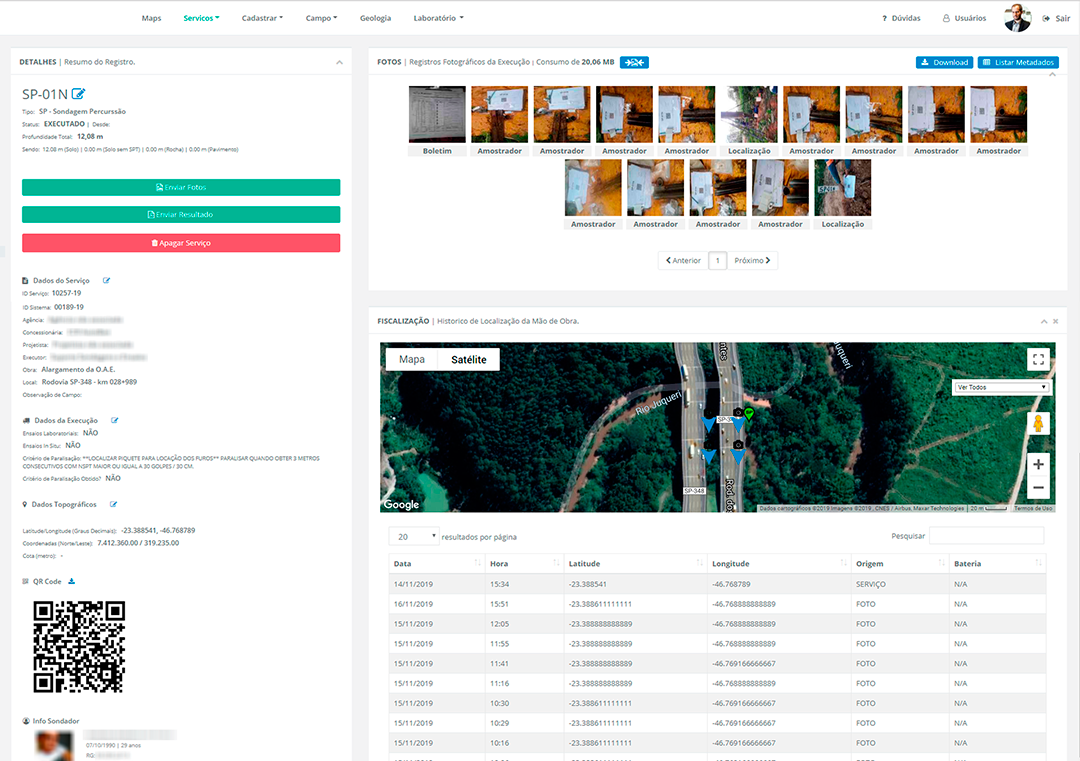Click Enviar Fotos button

coord(181,187)
